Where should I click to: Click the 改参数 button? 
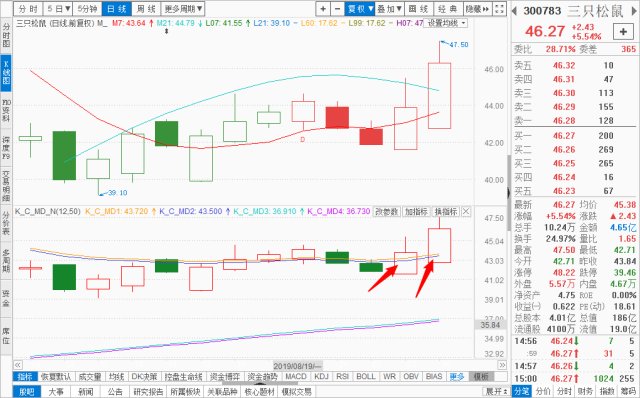(386, 211)
